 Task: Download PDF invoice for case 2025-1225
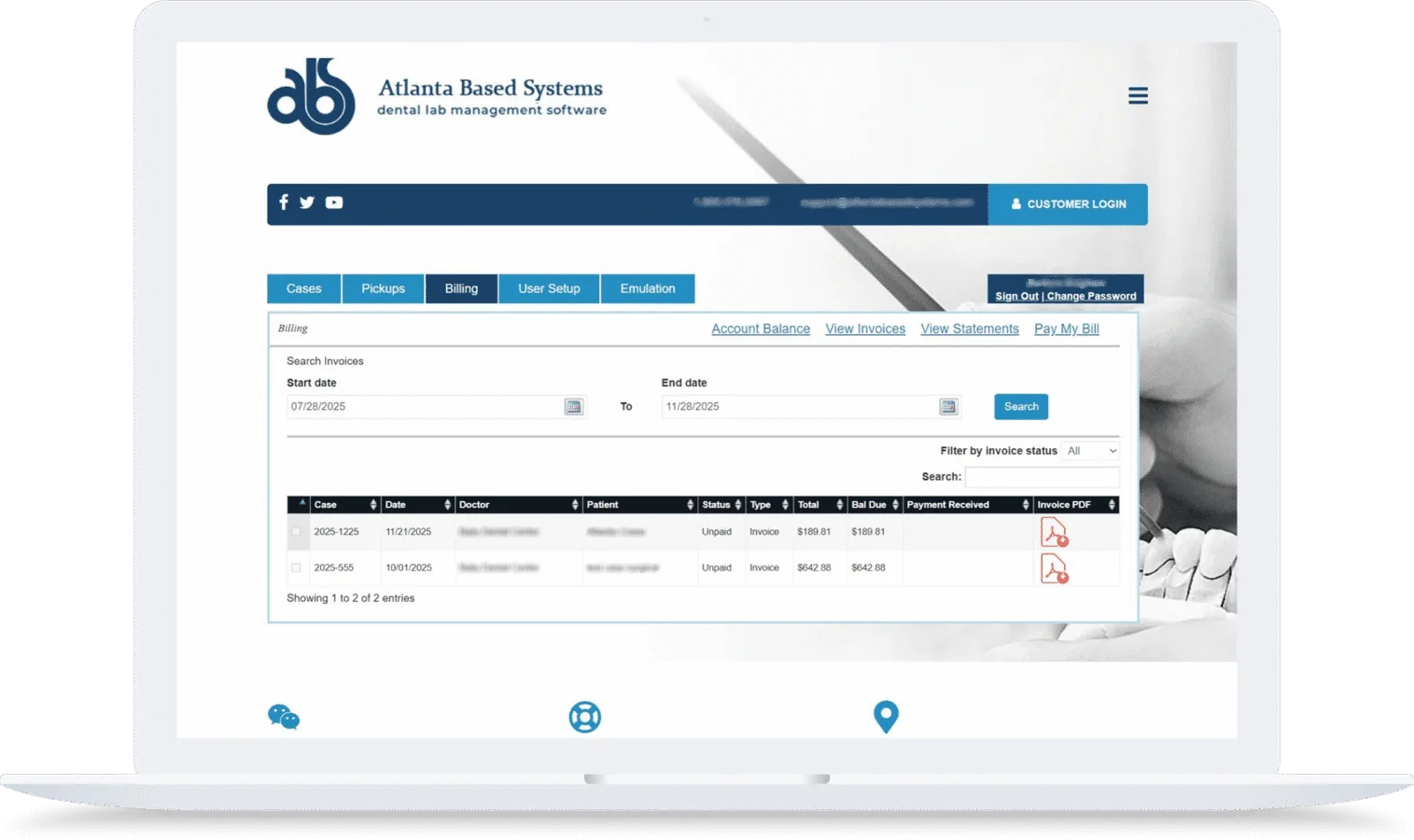(1054, 532)
